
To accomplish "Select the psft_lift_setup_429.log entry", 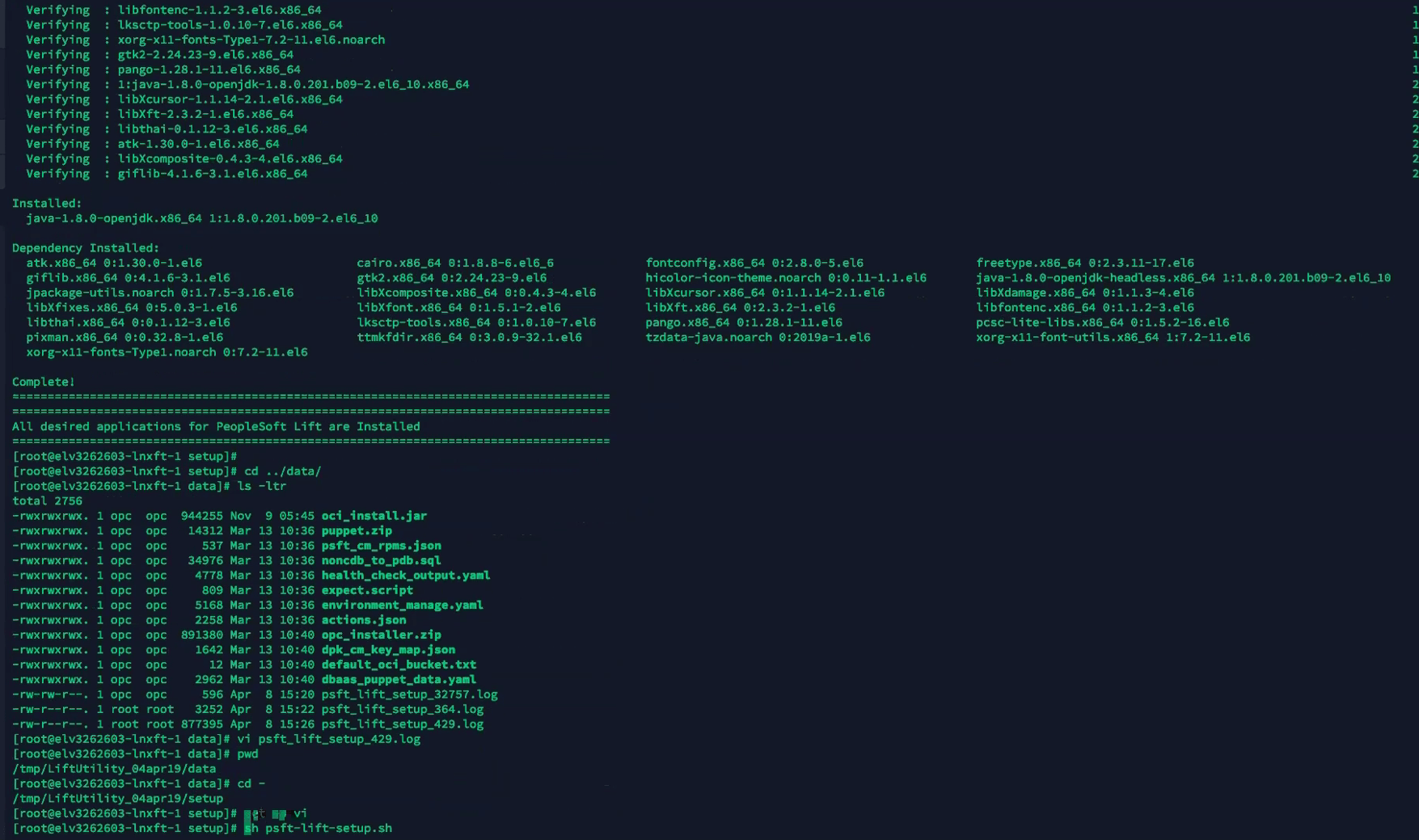I will 403,724.
